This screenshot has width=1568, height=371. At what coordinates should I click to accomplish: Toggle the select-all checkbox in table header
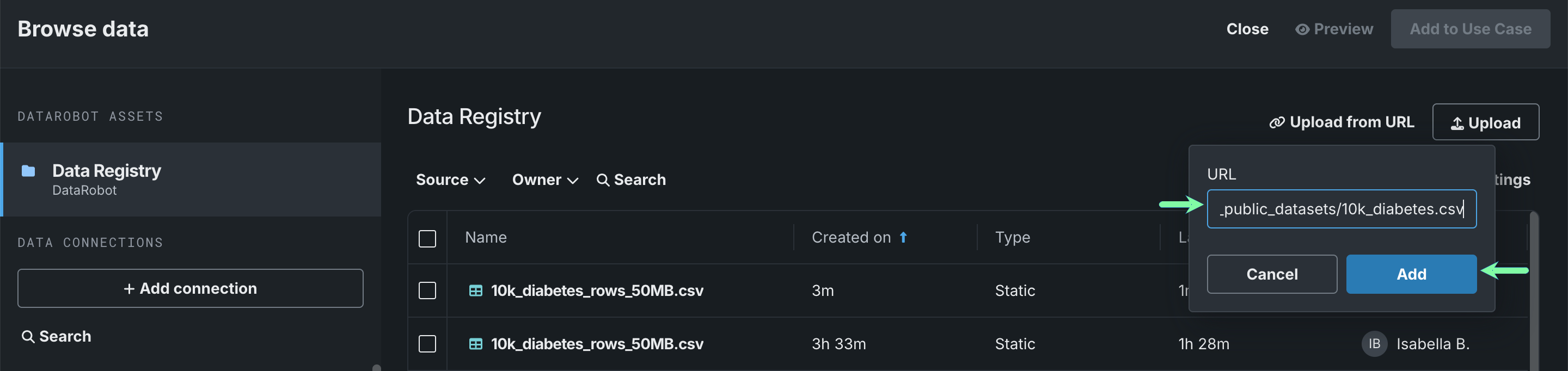[427, 238]
